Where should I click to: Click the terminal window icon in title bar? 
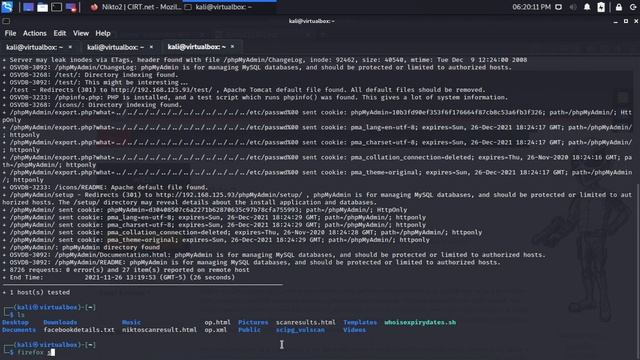[x=6, y=21]
